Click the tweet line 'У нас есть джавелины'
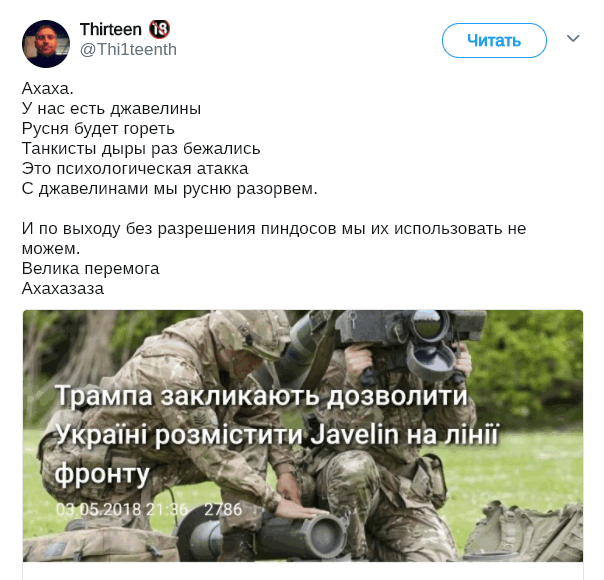This screenshot has width=604, height=580. (x=111, y=109)
